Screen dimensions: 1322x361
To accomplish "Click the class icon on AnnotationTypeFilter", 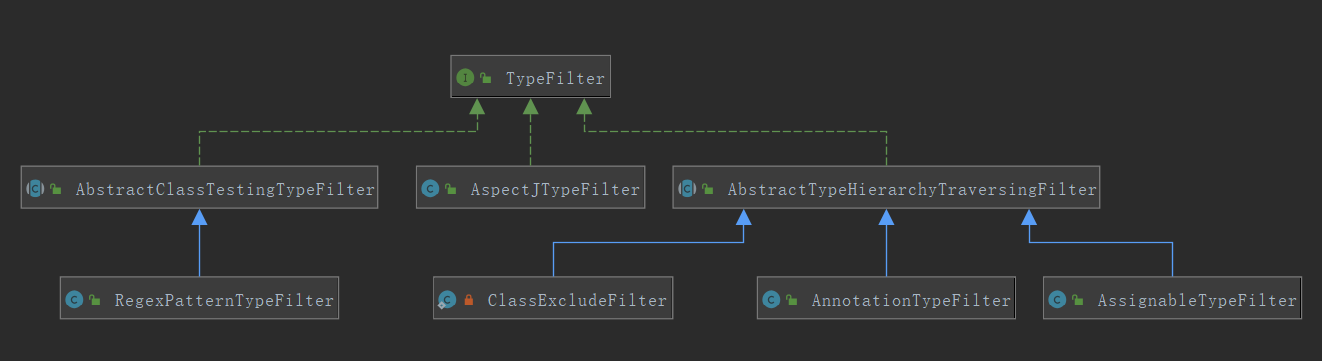I will click(x=771, y=299).
